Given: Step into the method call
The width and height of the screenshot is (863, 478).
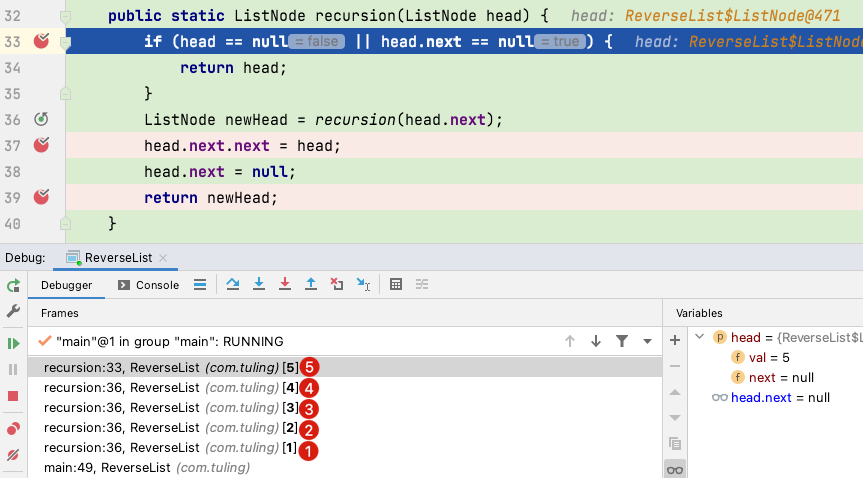Looking at the screenshot, I should click(259, 284).
